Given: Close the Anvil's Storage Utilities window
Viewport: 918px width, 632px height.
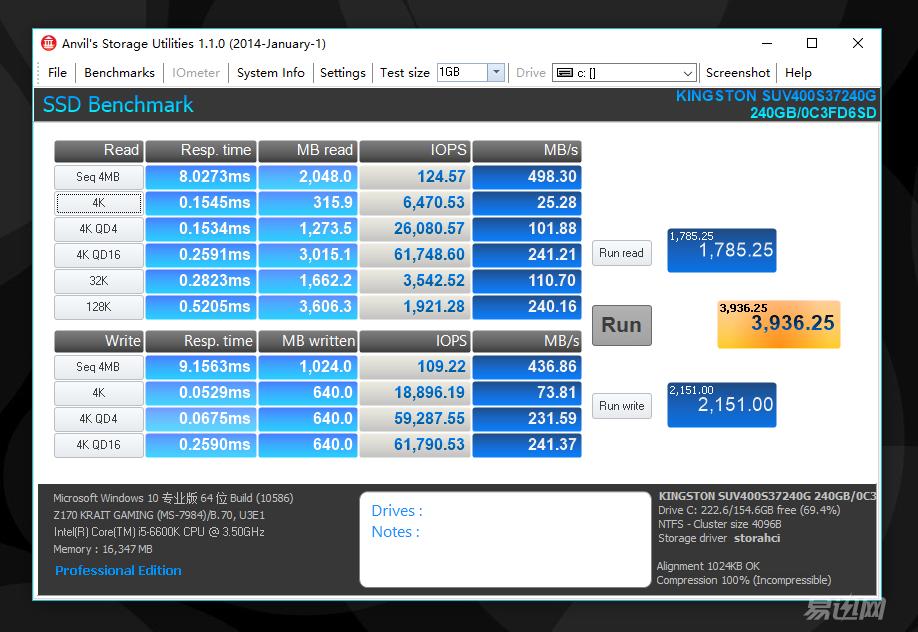Looking at the screenshot, I should (x=858, y=43).
